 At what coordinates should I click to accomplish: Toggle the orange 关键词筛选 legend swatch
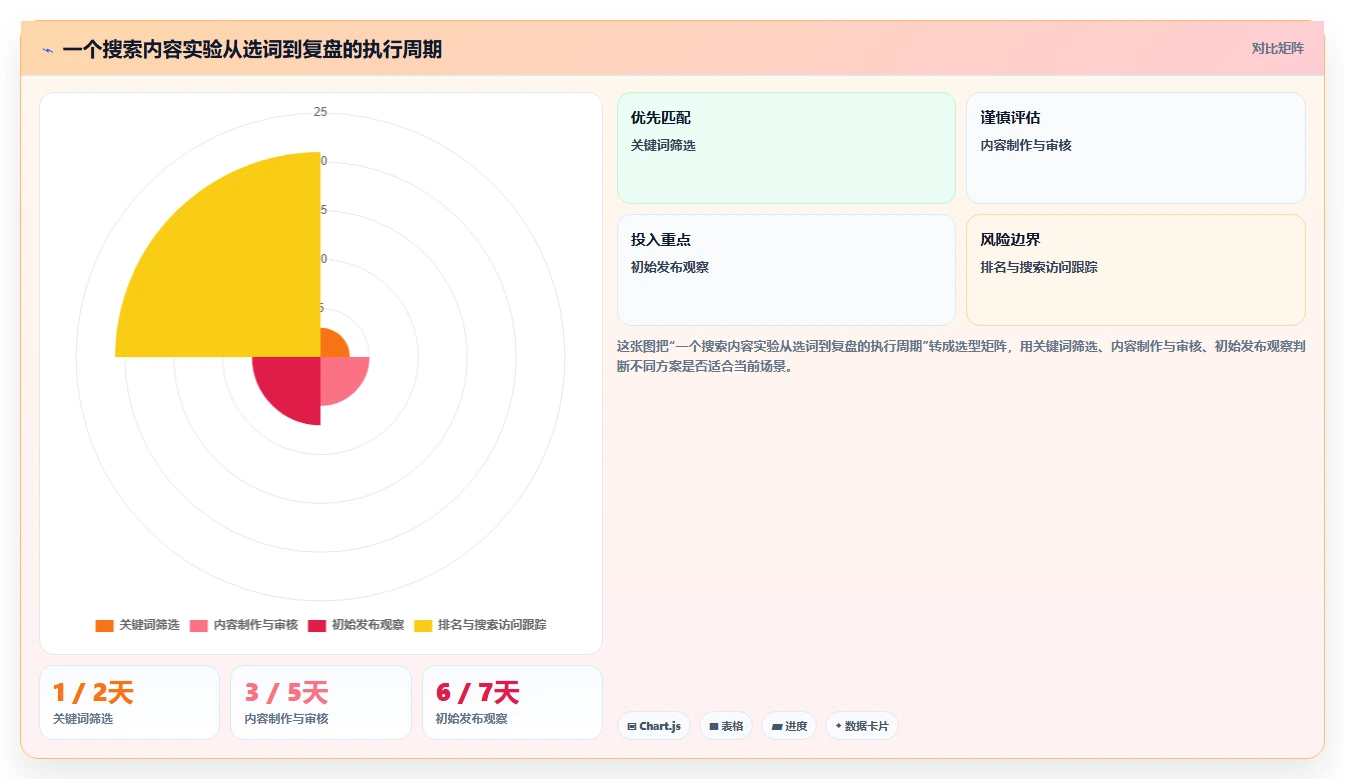tap(104, 625)
